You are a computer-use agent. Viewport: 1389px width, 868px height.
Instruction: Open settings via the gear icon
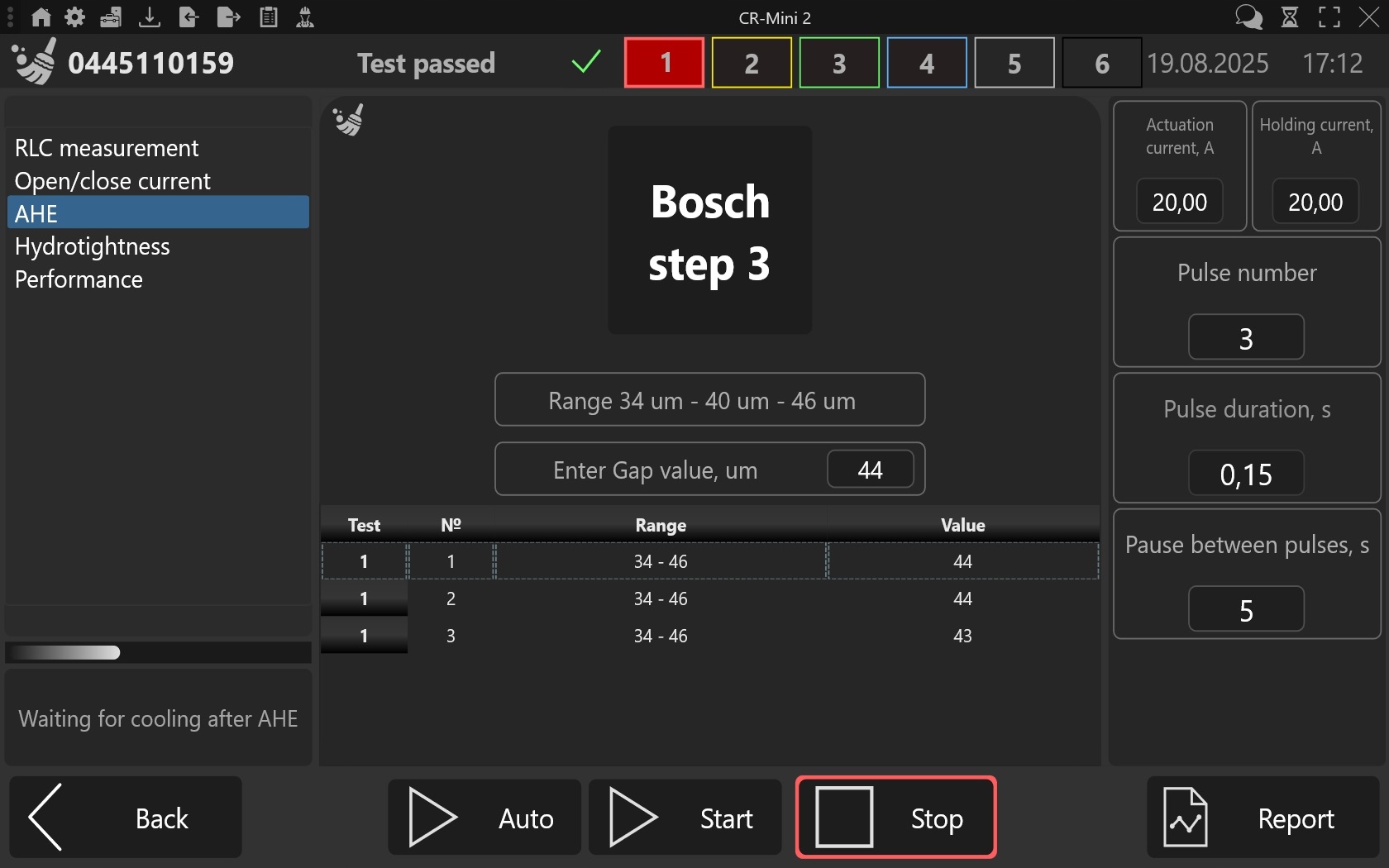[74, 17]
